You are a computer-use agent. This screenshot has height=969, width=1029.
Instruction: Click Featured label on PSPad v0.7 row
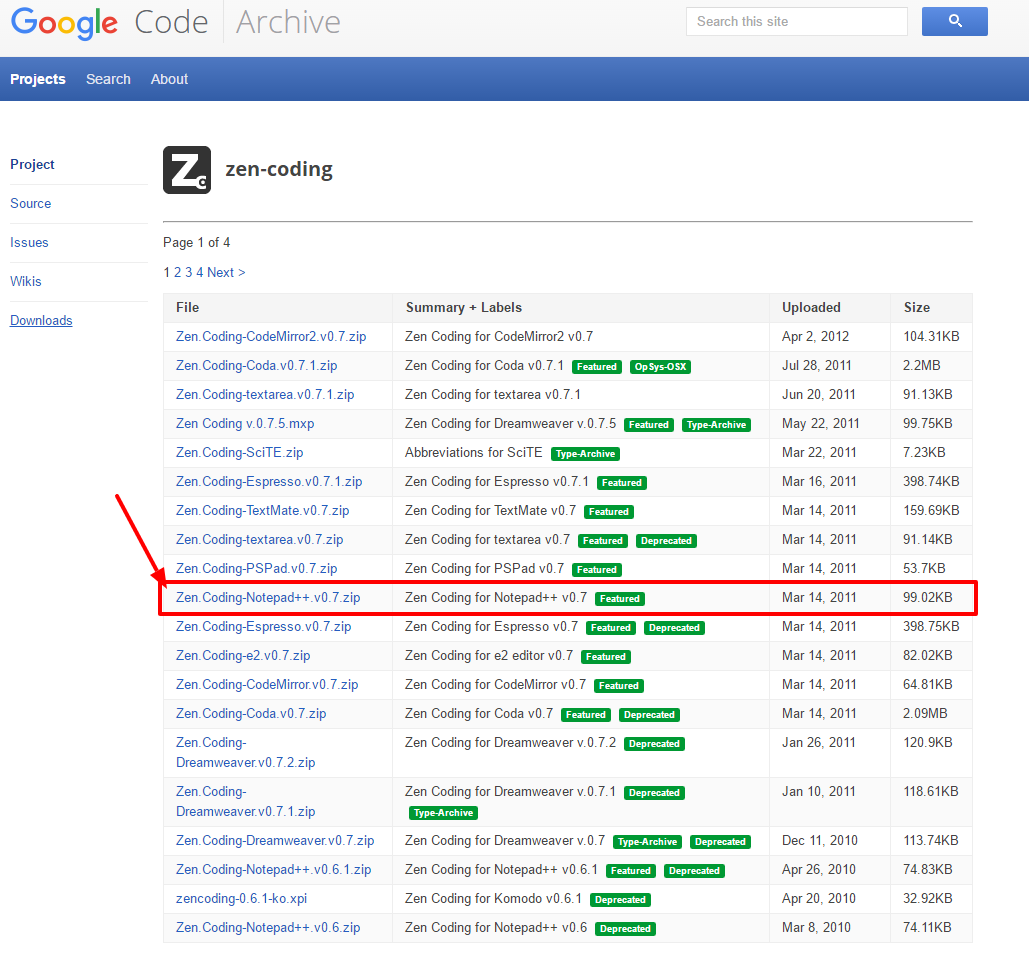[x=597, y=569]
